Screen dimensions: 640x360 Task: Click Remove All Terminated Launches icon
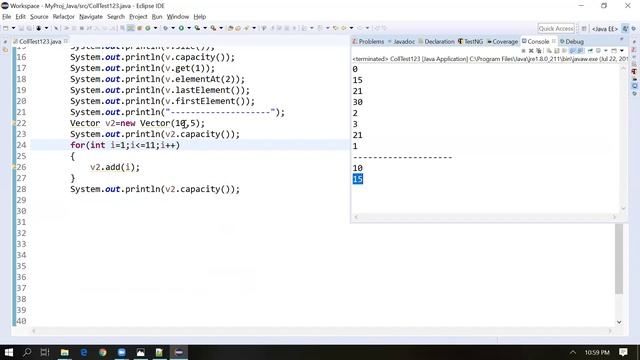[x=539, y=51]
